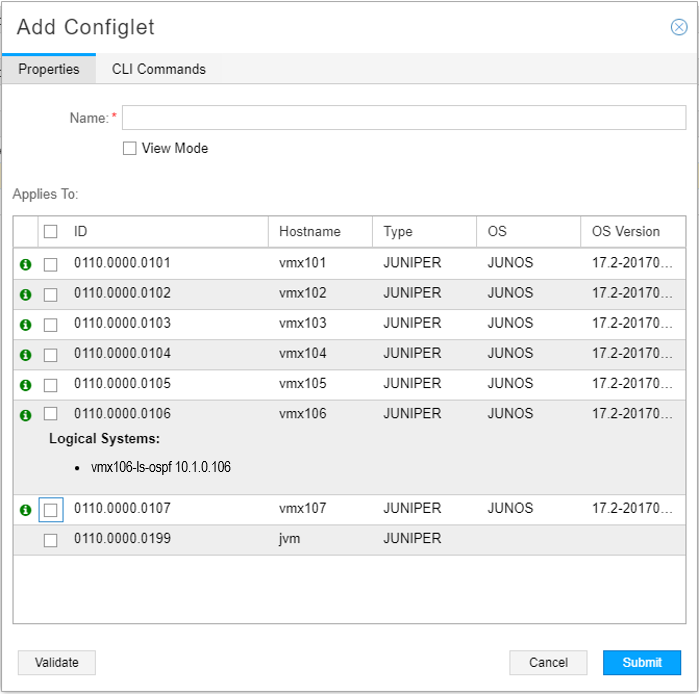Click the green info icon for vmx103
This screenshot has width=700, height=694.
pos(25,325)
